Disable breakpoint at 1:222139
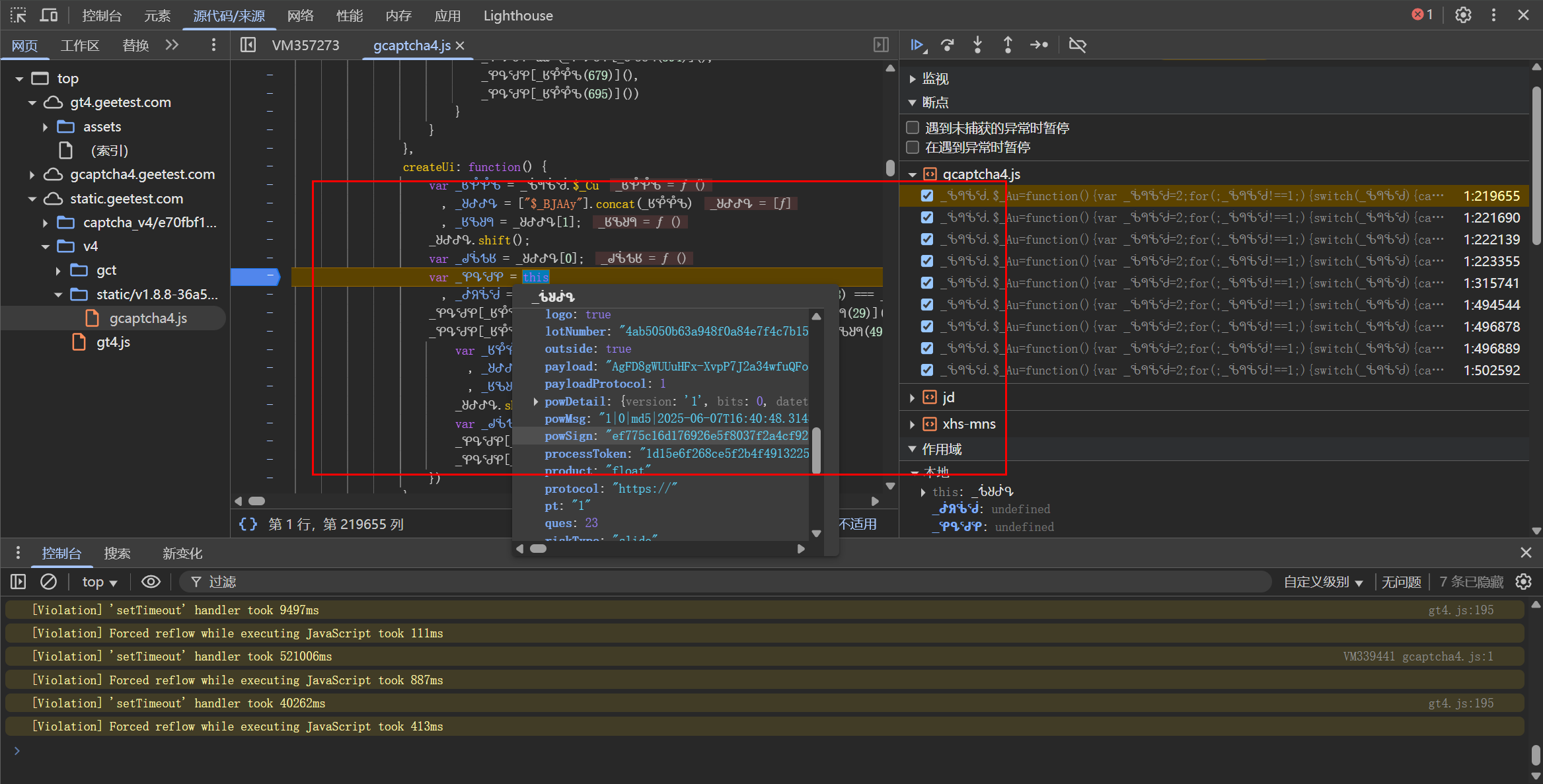 pyautogui.click(x=927, y=239)
